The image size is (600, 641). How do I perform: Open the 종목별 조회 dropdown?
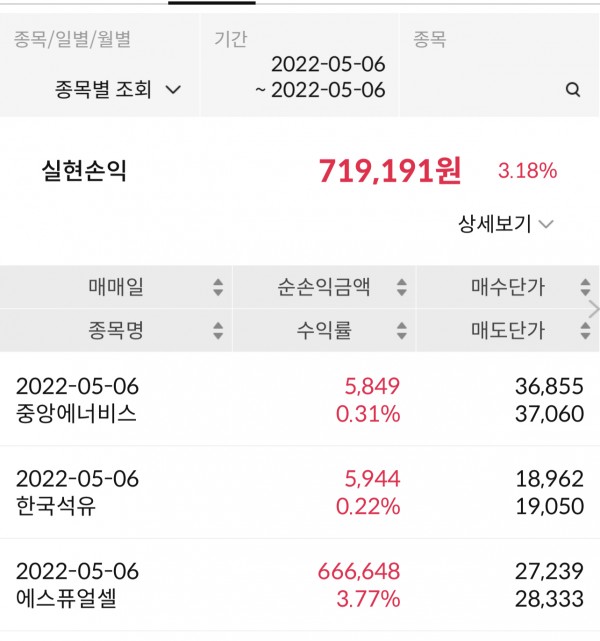(118, 90)
